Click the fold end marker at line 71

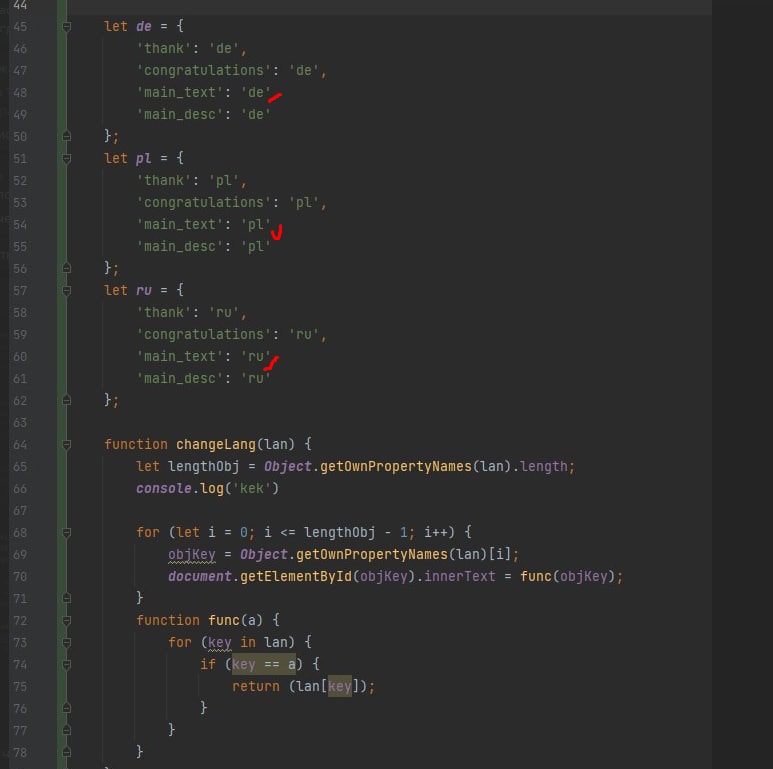pos(67,598)
